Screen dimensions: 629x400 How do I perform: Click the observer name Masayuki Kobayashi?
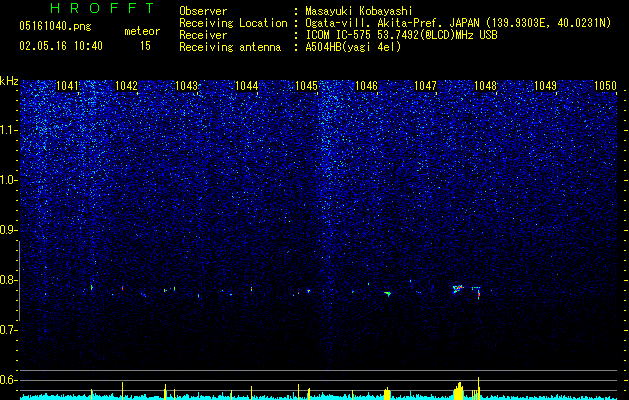coord(359,11)
